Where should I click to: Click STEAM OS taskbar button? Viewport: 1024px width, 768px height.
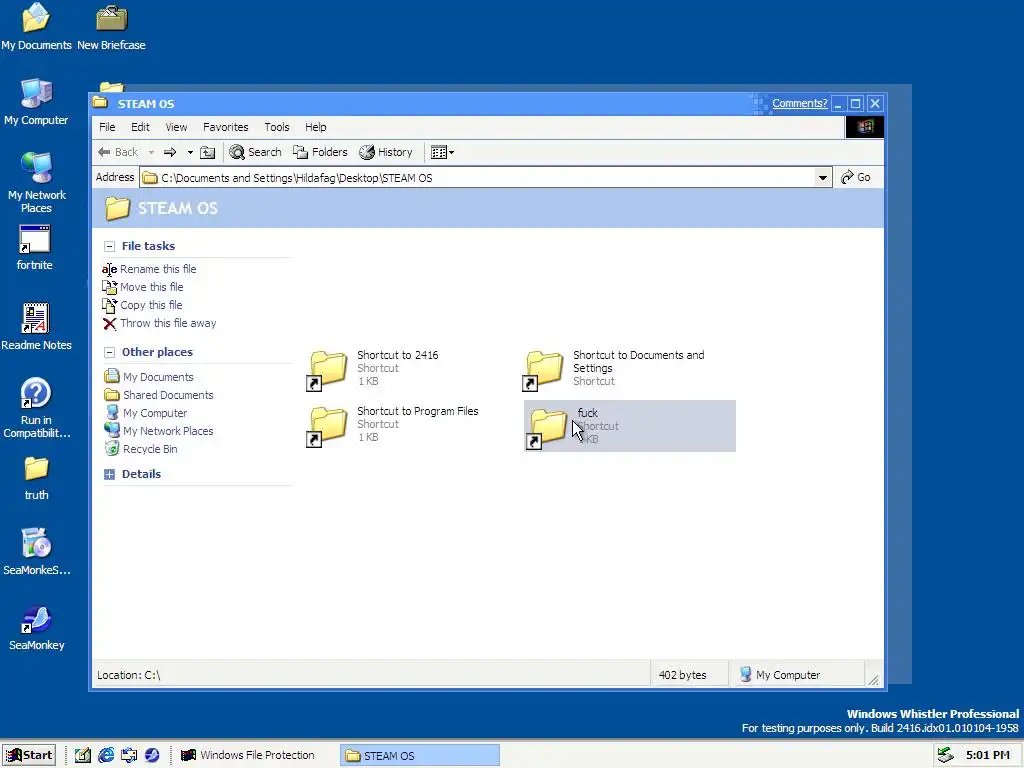(420, 756)
